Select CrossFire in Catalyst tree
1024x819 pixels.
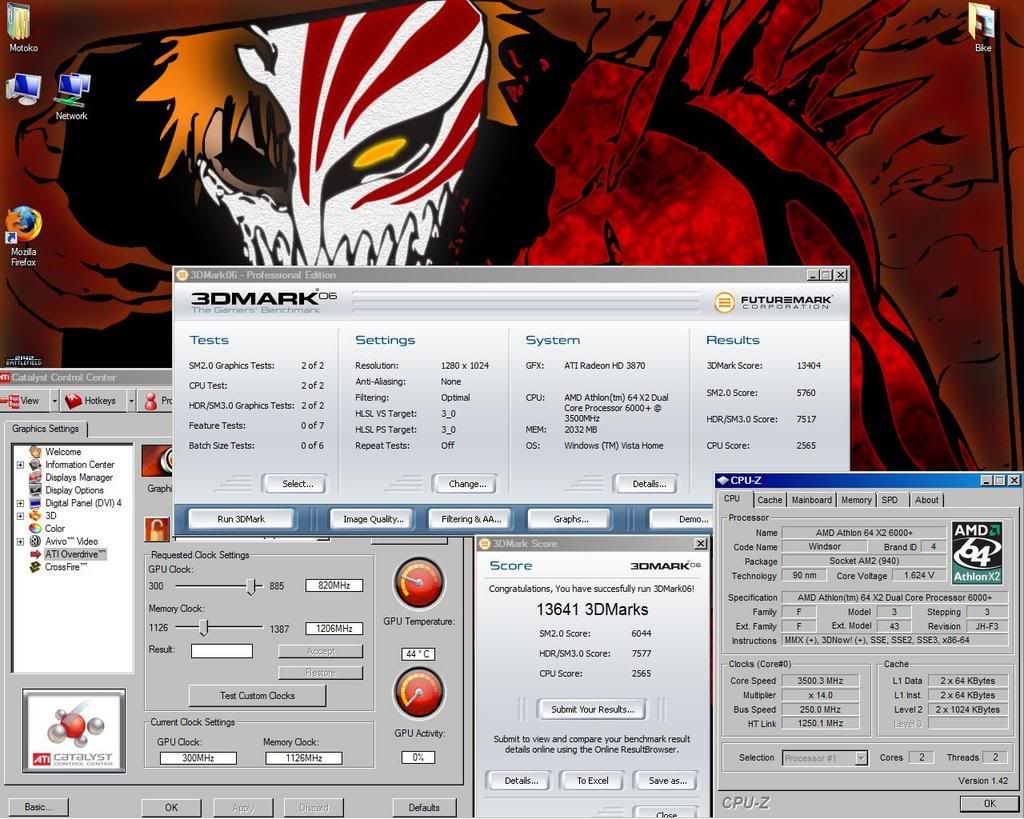[65, 567]
